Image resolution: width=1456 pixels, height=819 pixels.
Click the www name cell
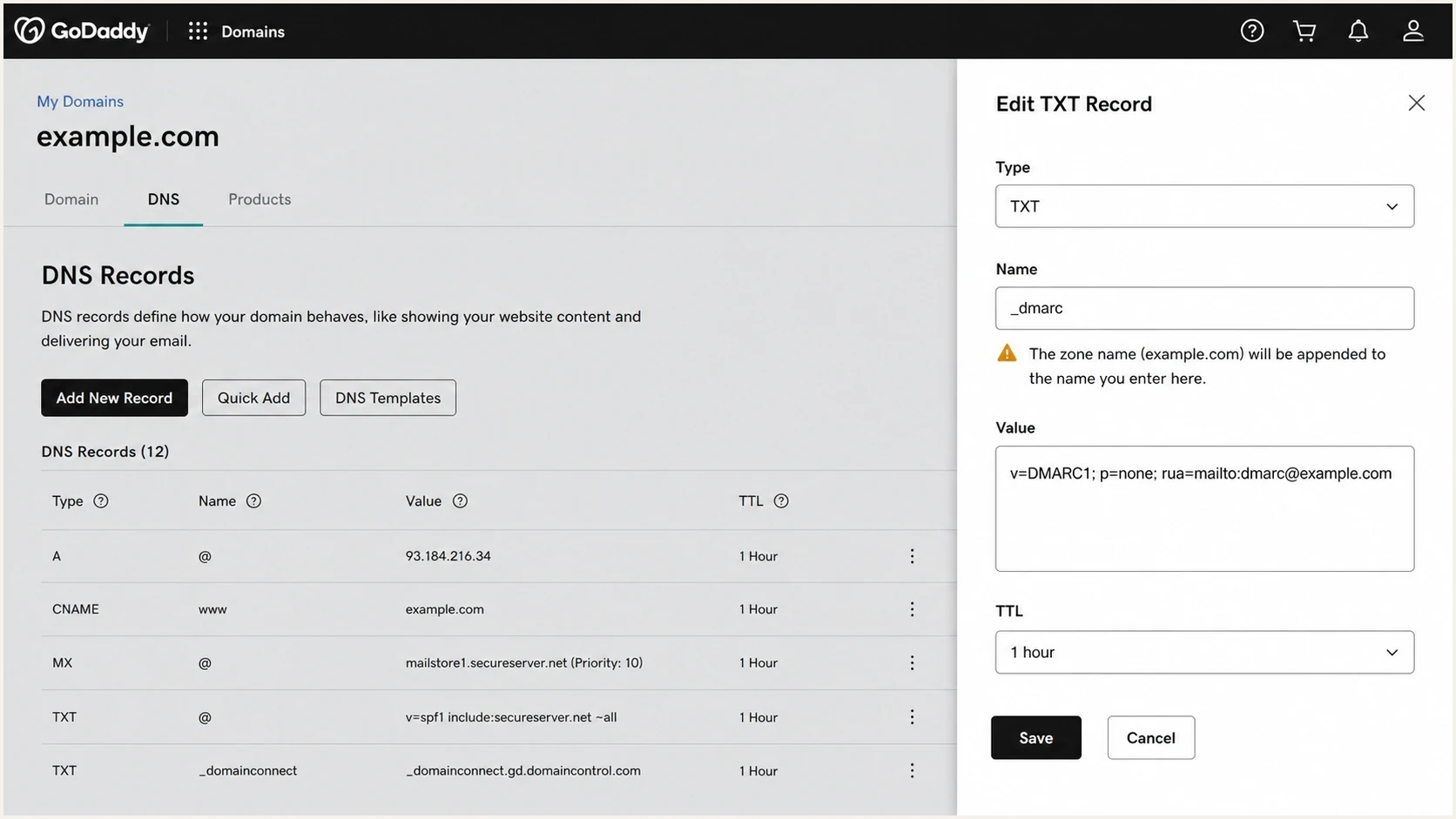(212, 609)
